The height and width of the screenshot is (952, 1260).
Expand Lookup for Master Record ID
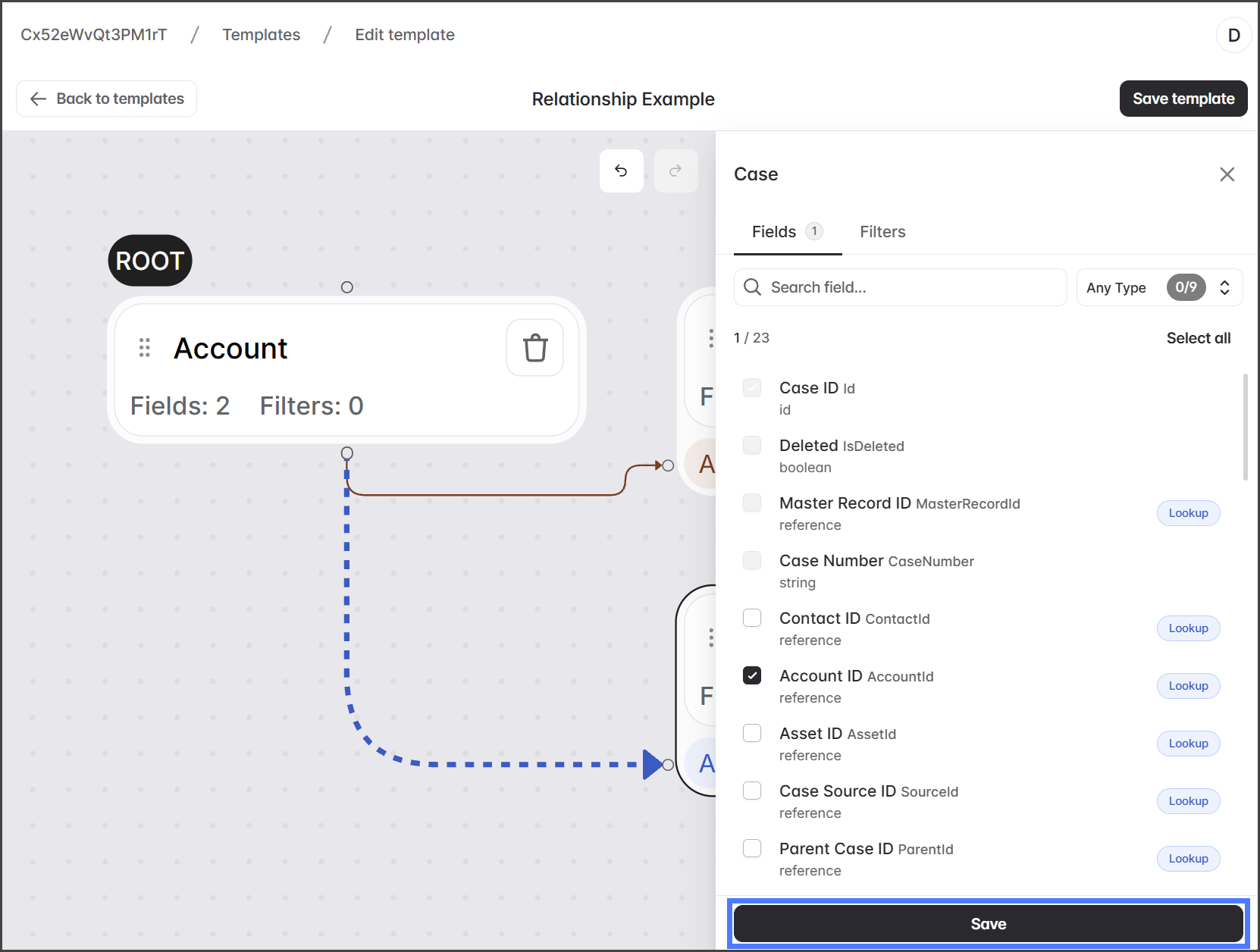click(x=1187, y=513)
